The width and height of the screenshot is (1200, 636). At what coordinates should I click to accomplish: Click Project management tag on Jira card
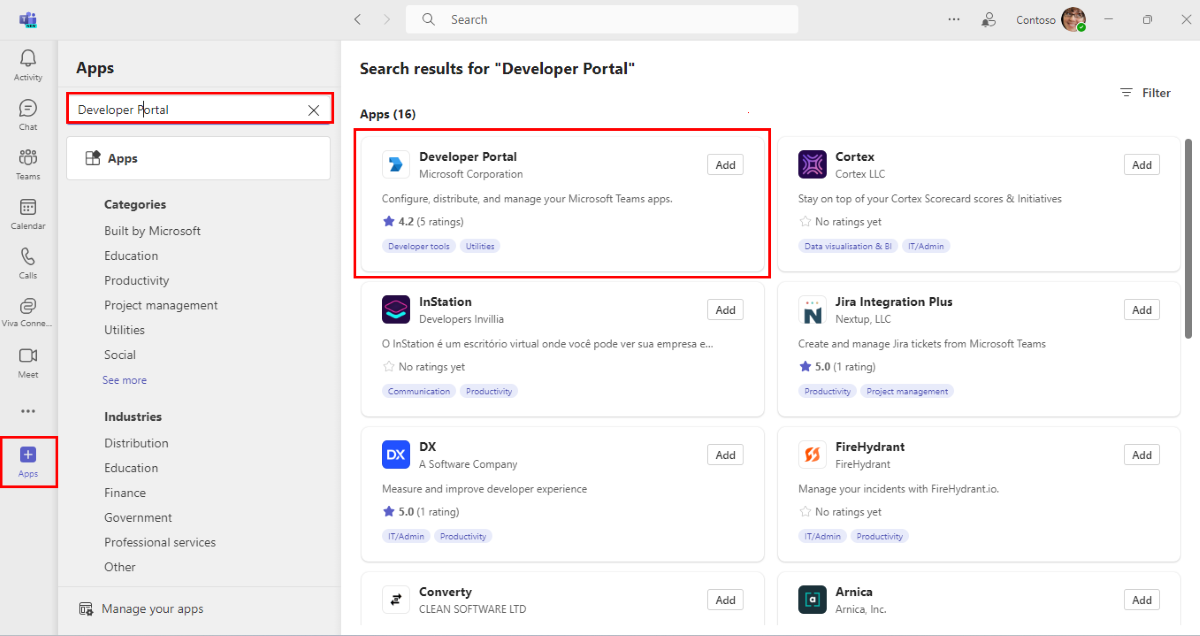coord(907,391)
